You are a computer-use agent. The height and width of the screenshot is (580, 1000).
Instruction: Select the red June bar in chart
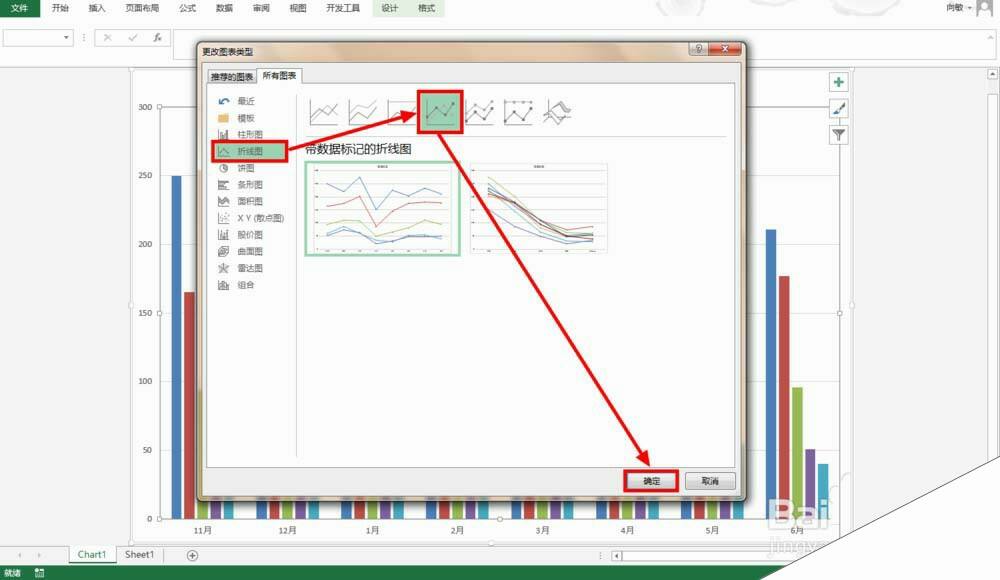tap(784, 398)
